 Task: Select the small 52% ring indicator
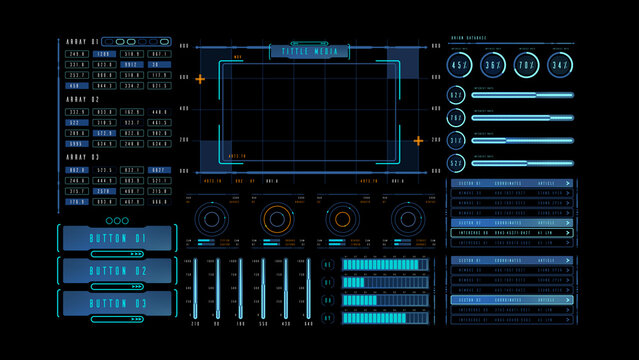(456, 163)
